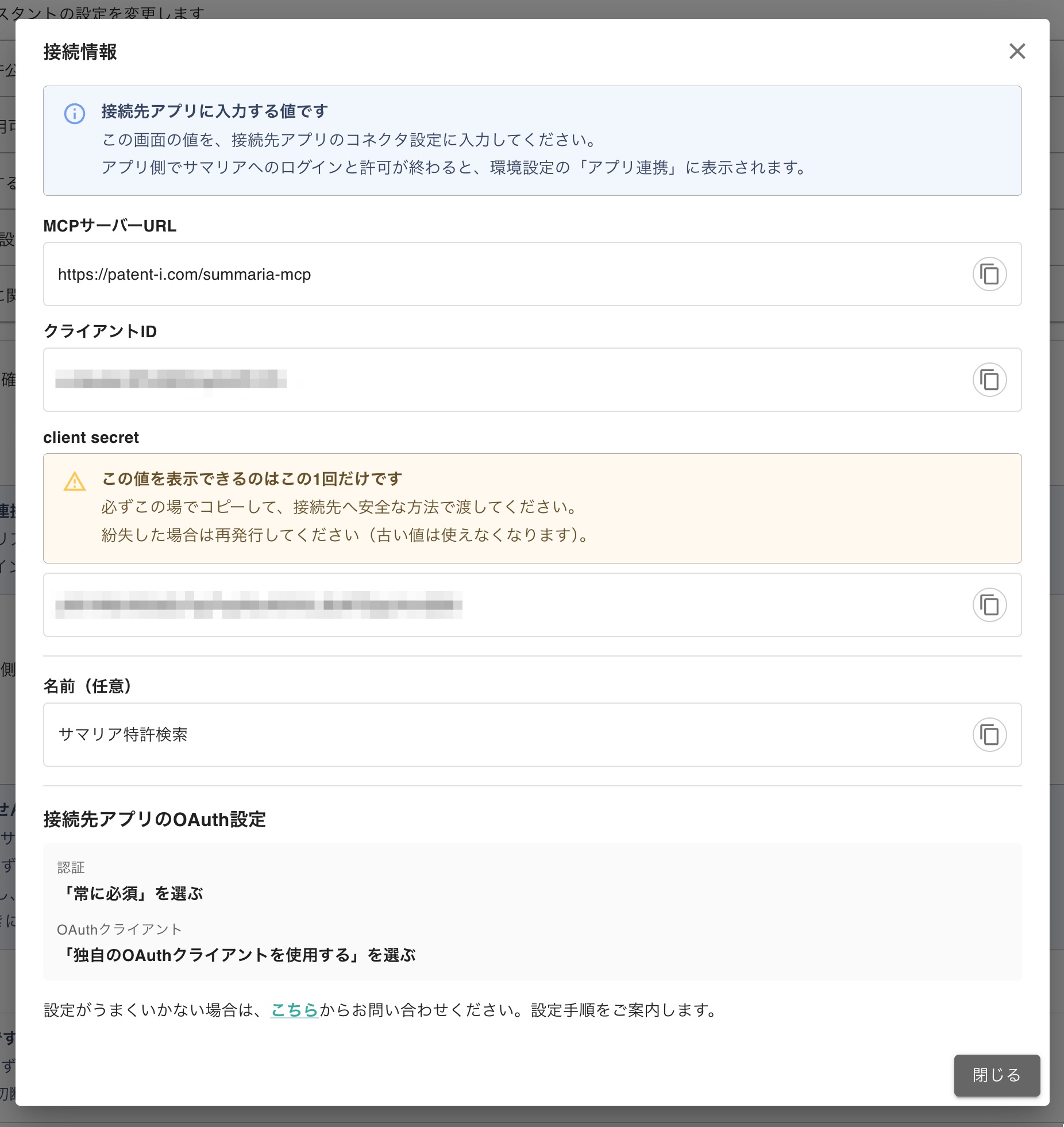Click the クライアントID label
The width and height of the screenshot is (1064, 1127).
[x=100, y=331]
